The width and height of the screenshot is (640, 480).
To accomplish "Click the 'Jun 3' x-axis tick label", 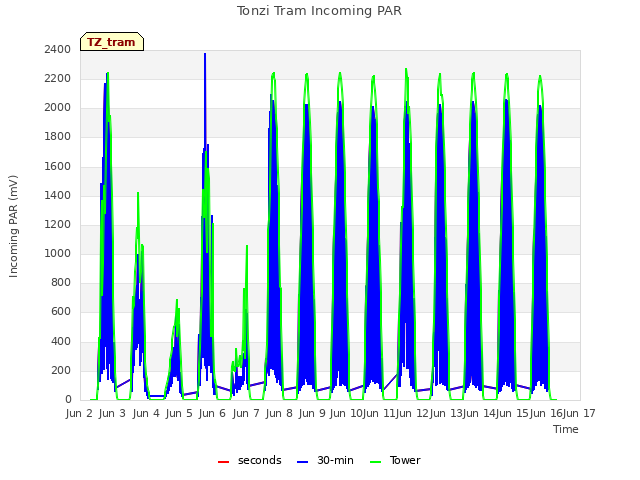I will [x=112, y=413].
